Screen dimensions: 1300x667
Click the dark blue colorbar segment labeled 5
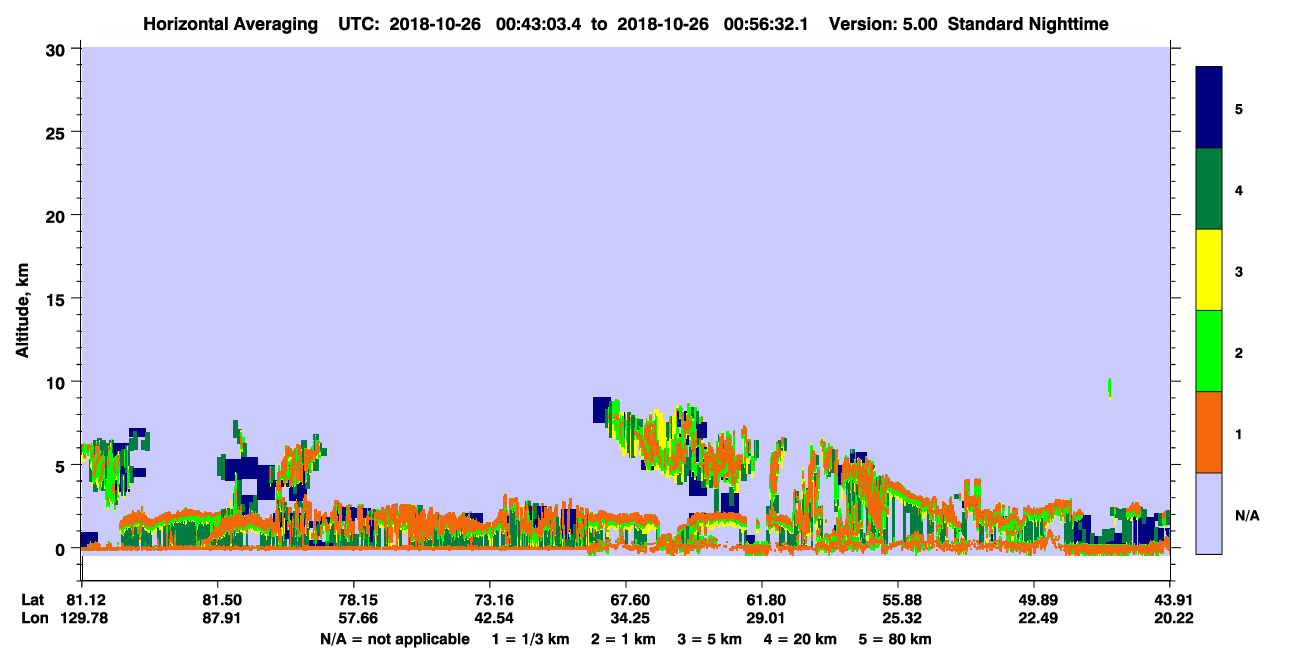pos(1209,108)
